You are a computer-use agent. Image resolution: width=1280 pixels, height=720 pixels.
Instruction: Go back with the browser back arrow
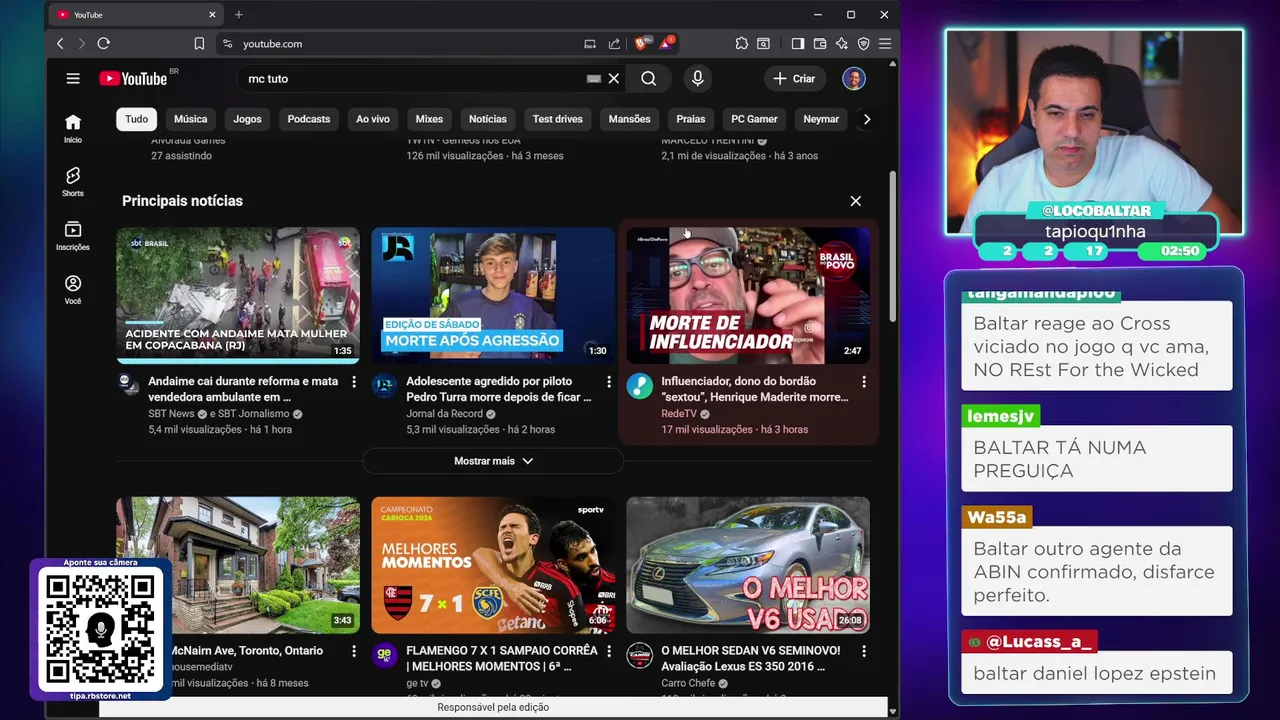60,43
